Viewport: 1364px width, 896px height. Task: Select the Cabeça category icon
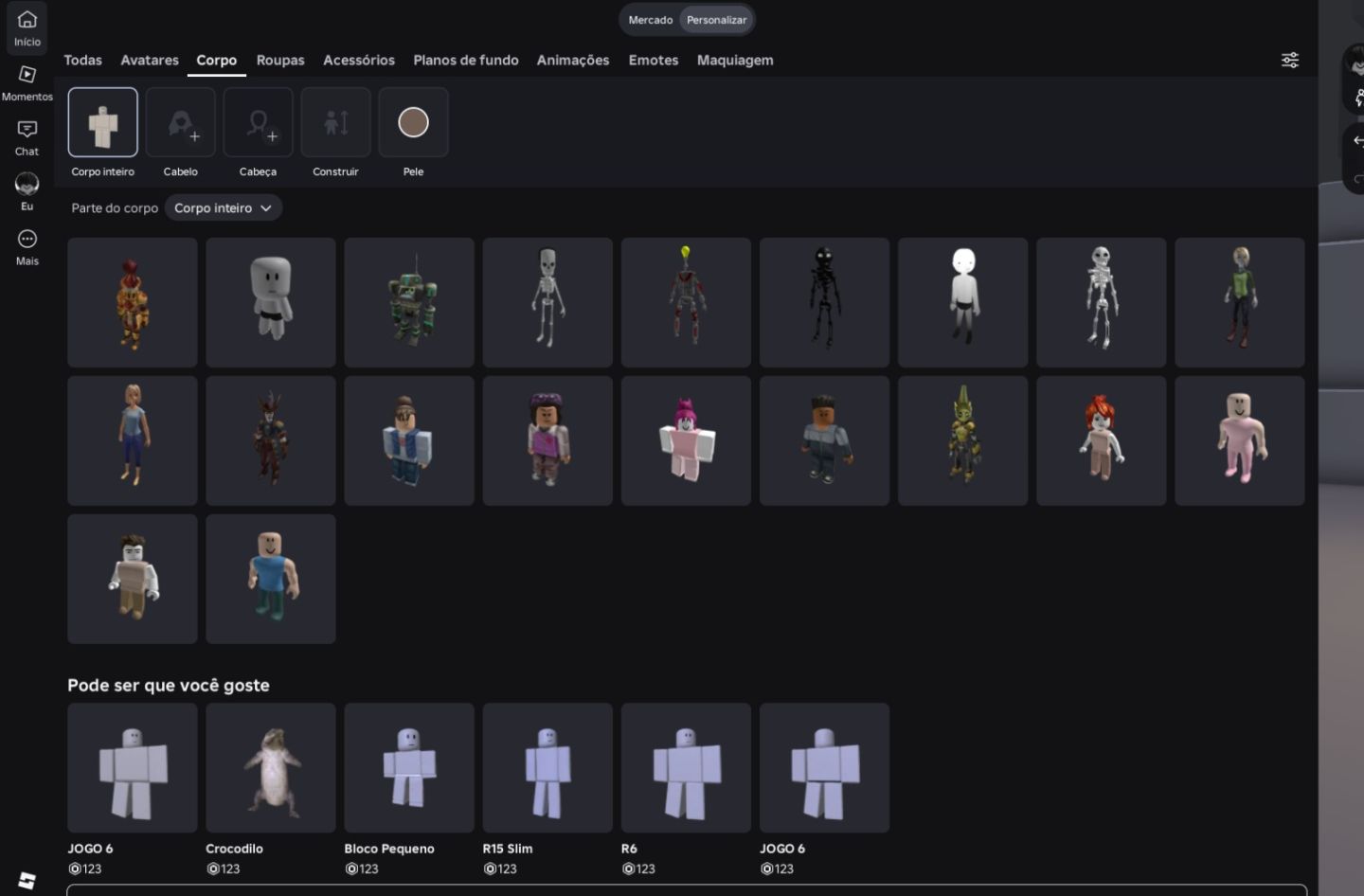point(259,122)
